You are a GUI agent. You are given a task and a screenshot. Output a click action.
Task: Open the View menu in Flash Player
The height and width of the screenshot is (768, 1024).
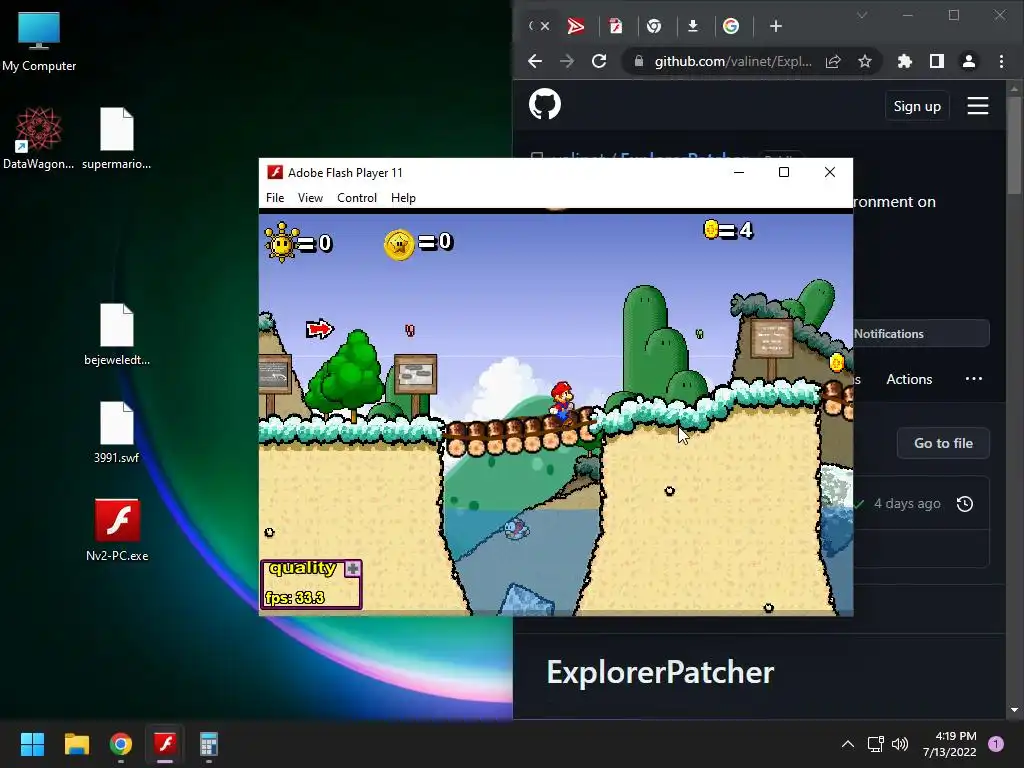310,198
